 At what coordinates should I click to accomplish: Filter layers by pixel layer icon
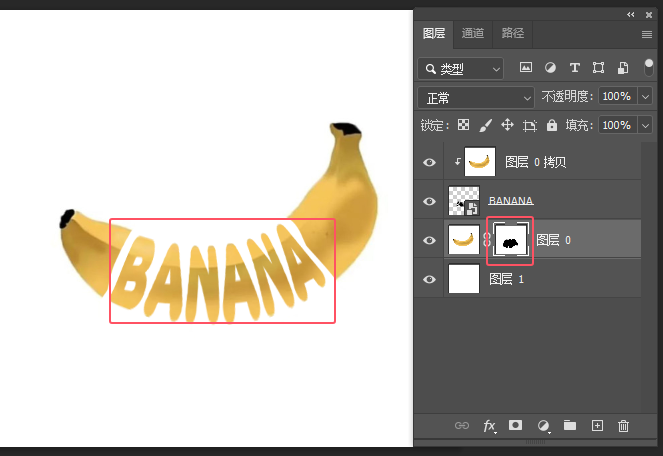pyautogui.click(x=526, y=67)
